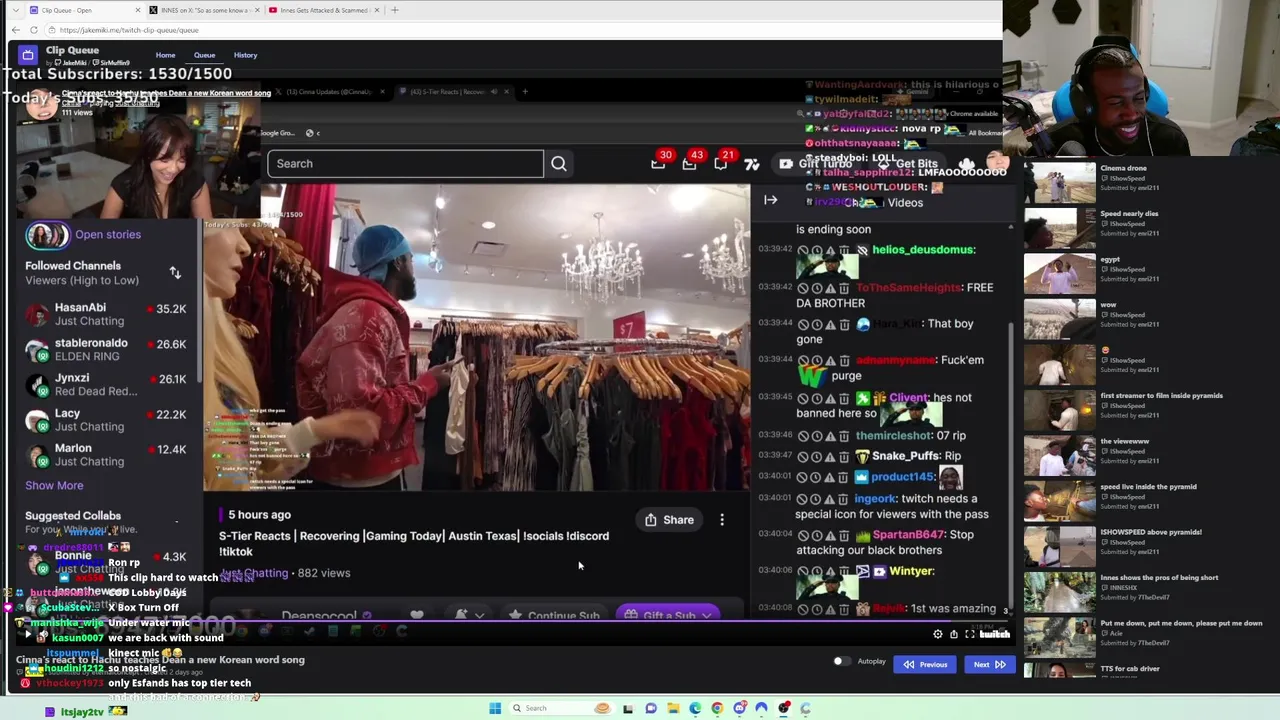The height and width of the screenshot is (720, 1280).
Task: Open the Marlon channel in sidebar
Action: point(106,455)
